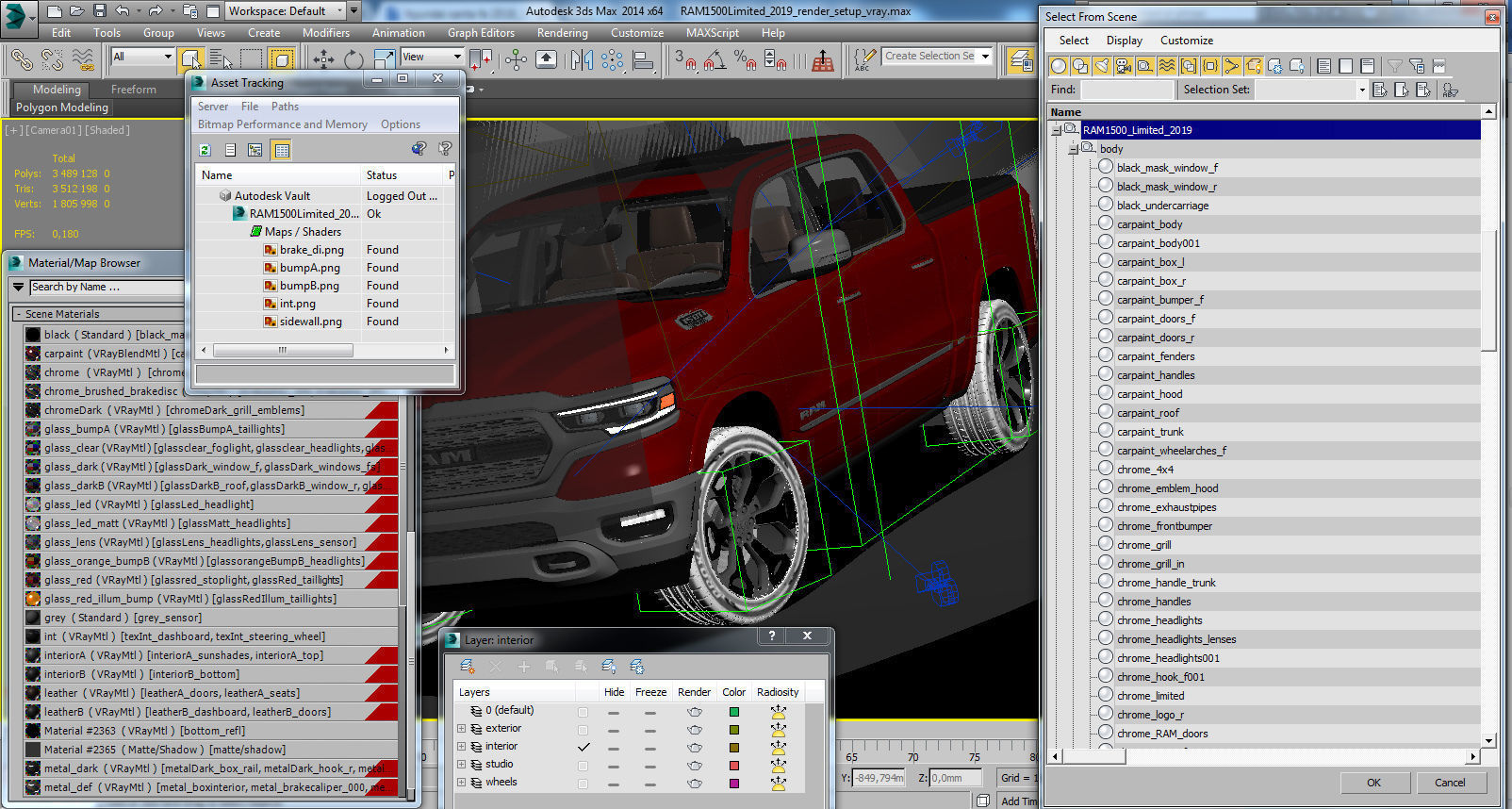Collapse the RAM1500_Limited_2019 tree node
The width and height of the screenshot is (1512, 809).
coord(1057,130)
